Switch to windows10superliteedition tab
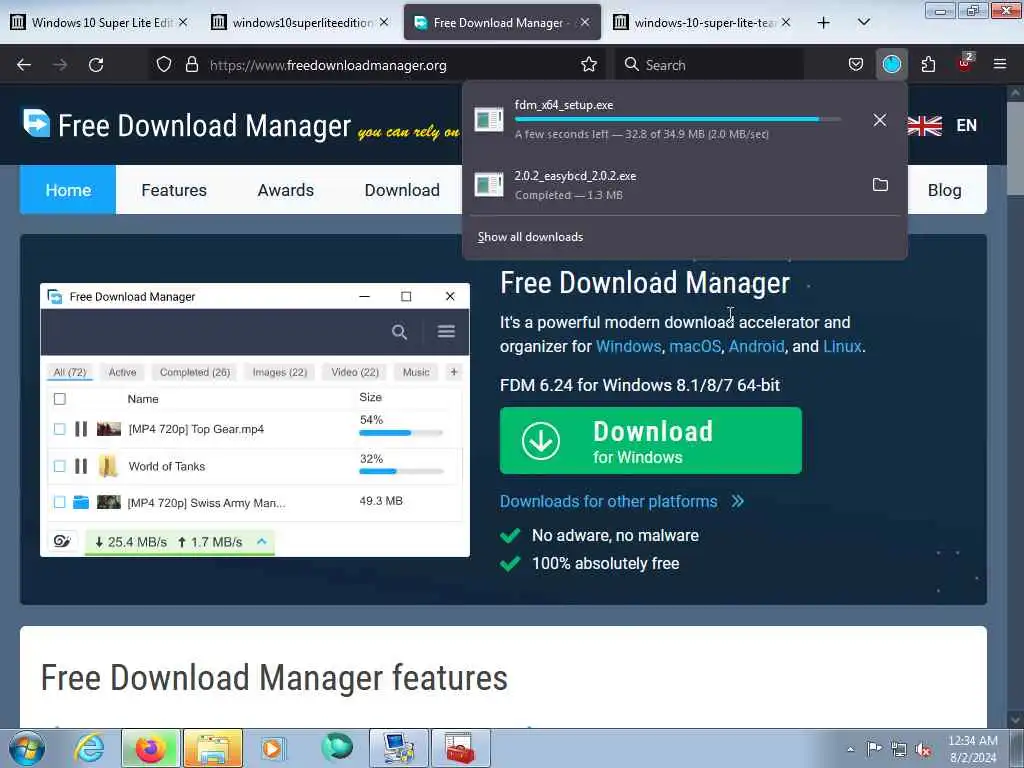 [301, 23]
